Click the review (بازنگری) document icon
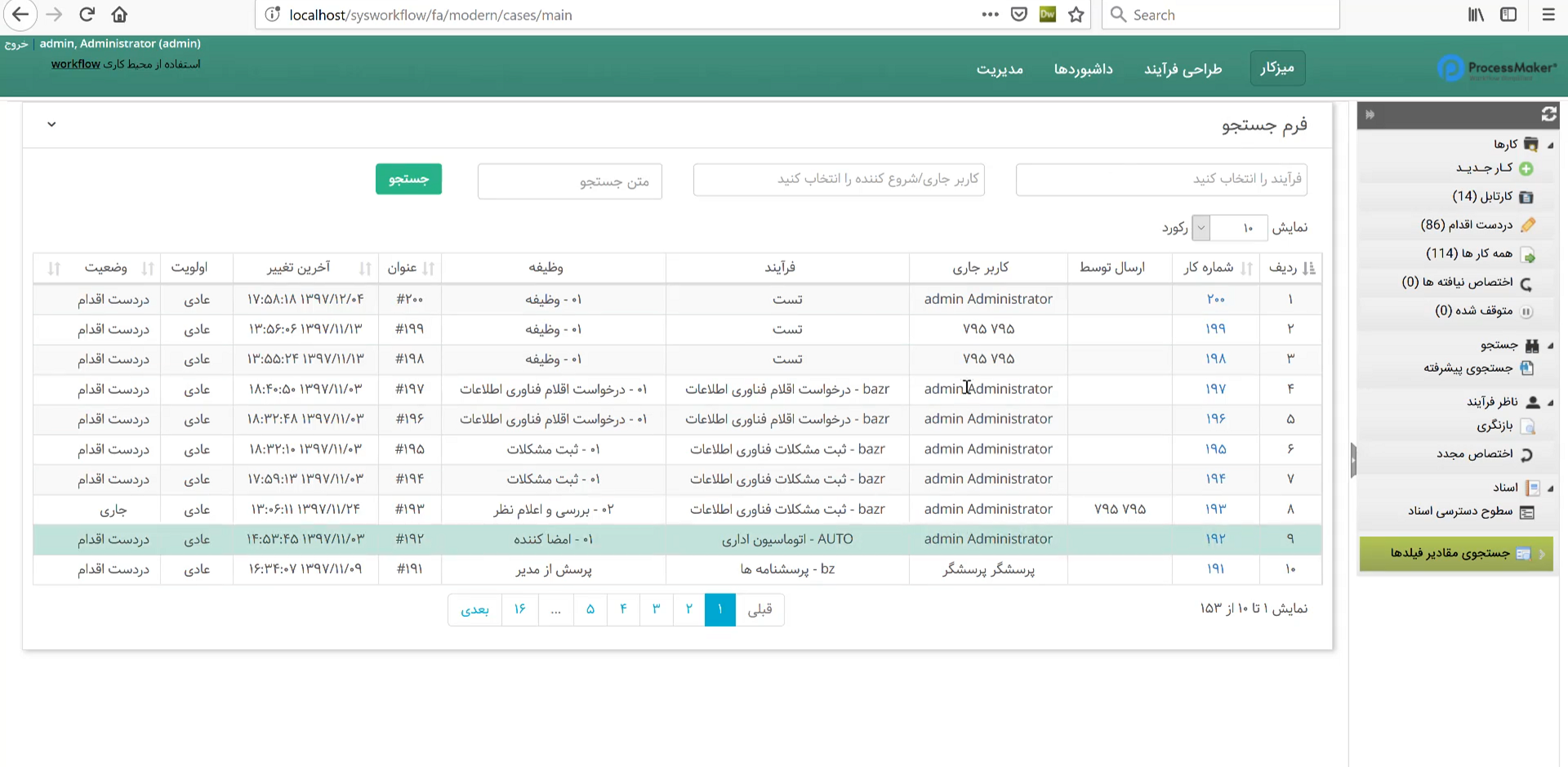 (x=1529, y=426)
